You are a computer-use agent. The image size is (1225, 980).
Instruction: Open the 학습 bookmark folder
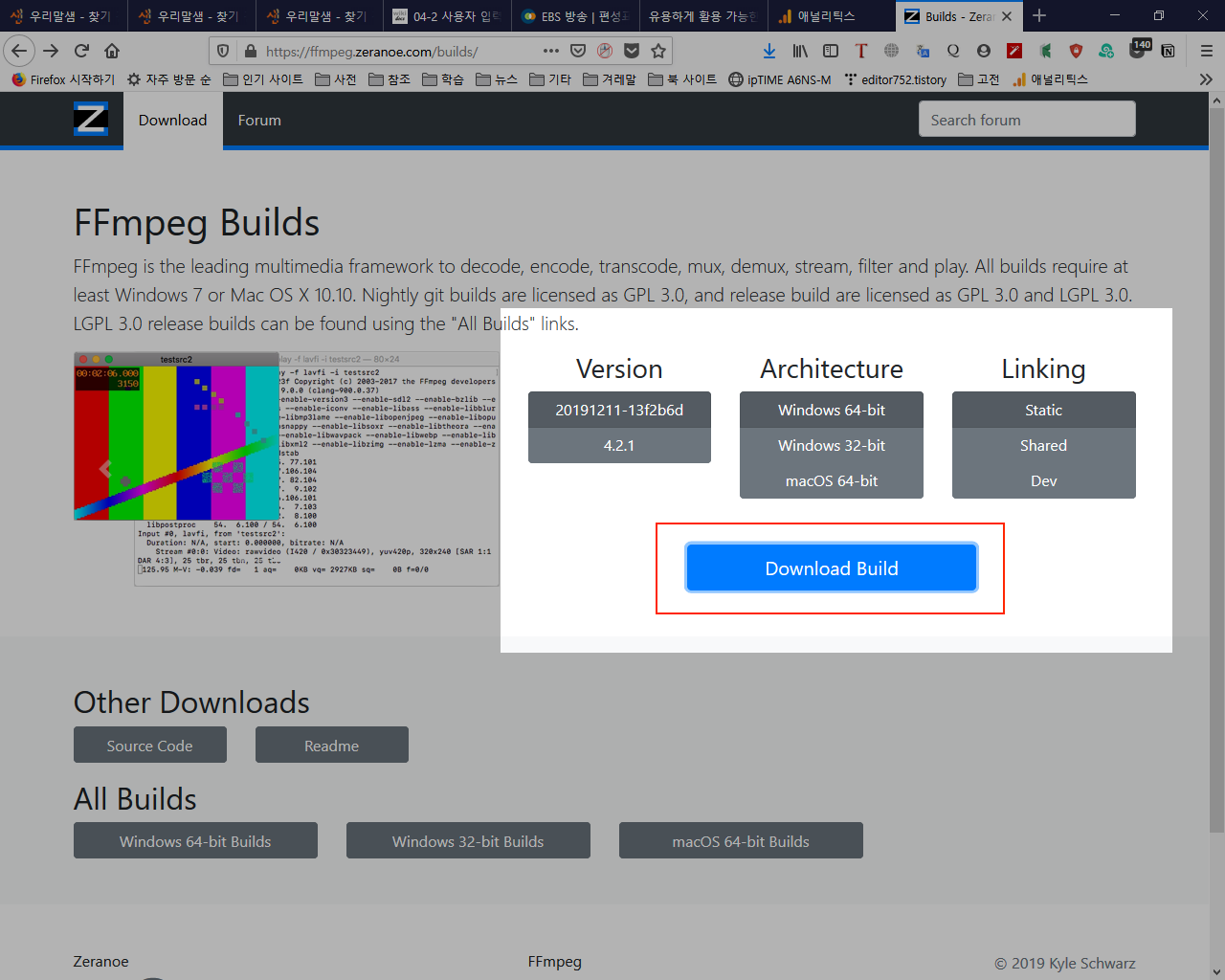[x=443, y=79]
